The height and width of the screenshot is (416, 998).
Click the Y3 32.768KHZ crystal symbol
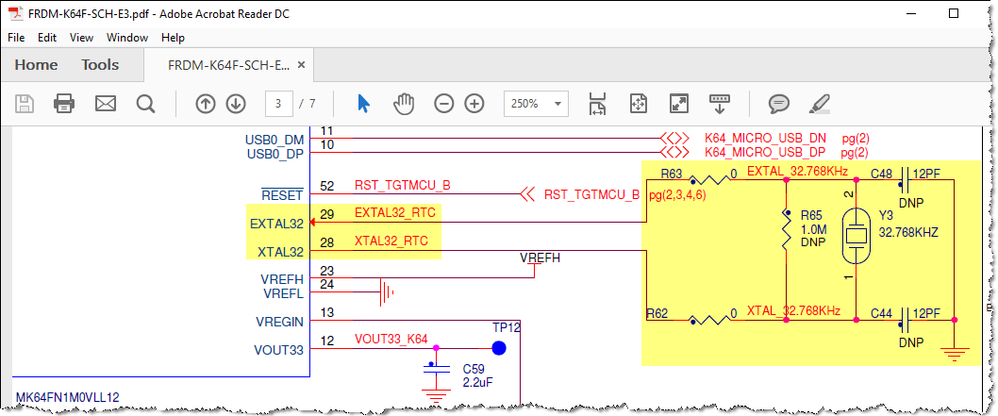[x=857, y=235]
